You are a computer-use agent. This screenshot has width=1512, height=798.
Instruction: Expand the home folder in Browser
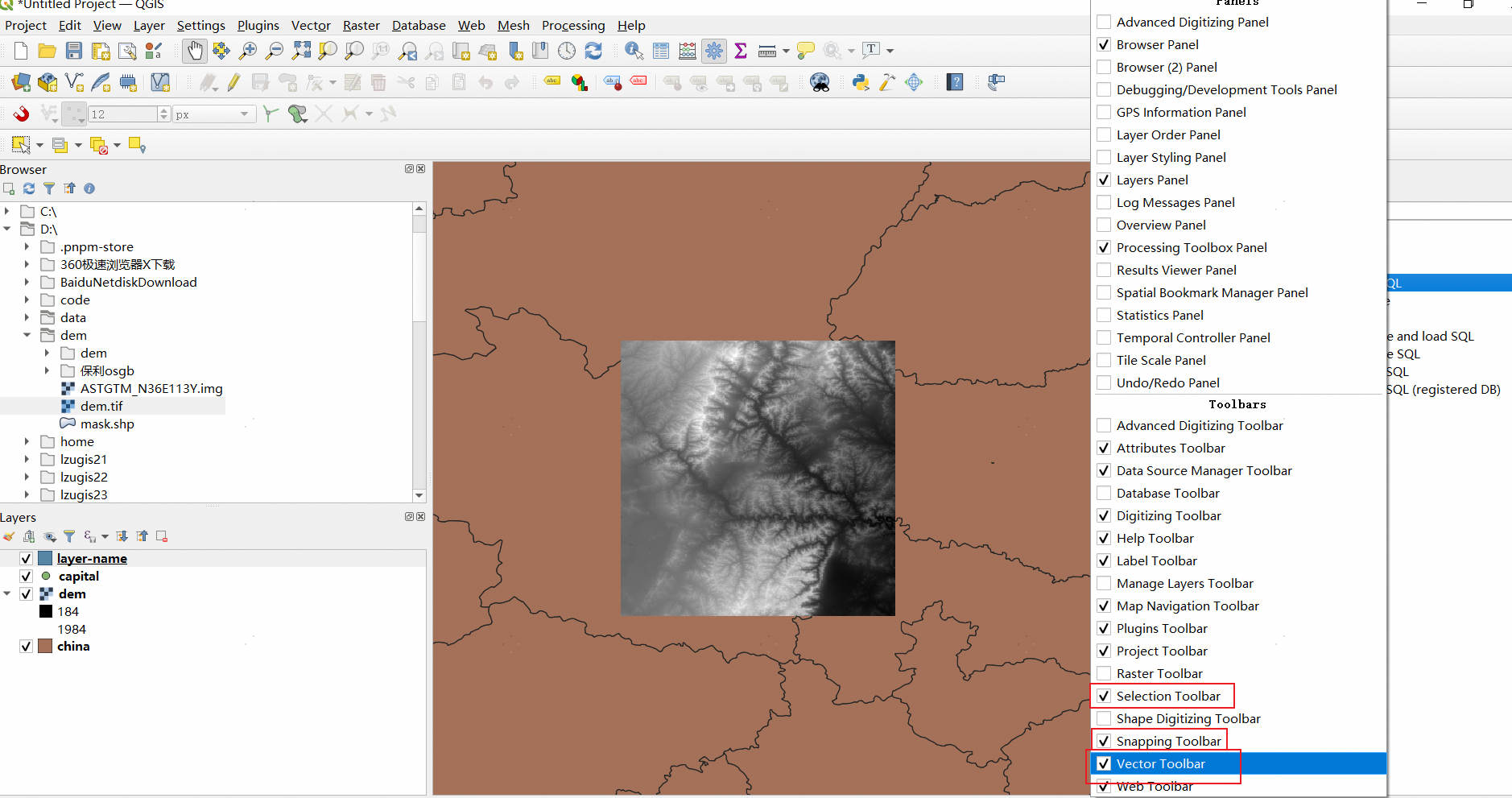click(27, 441)
